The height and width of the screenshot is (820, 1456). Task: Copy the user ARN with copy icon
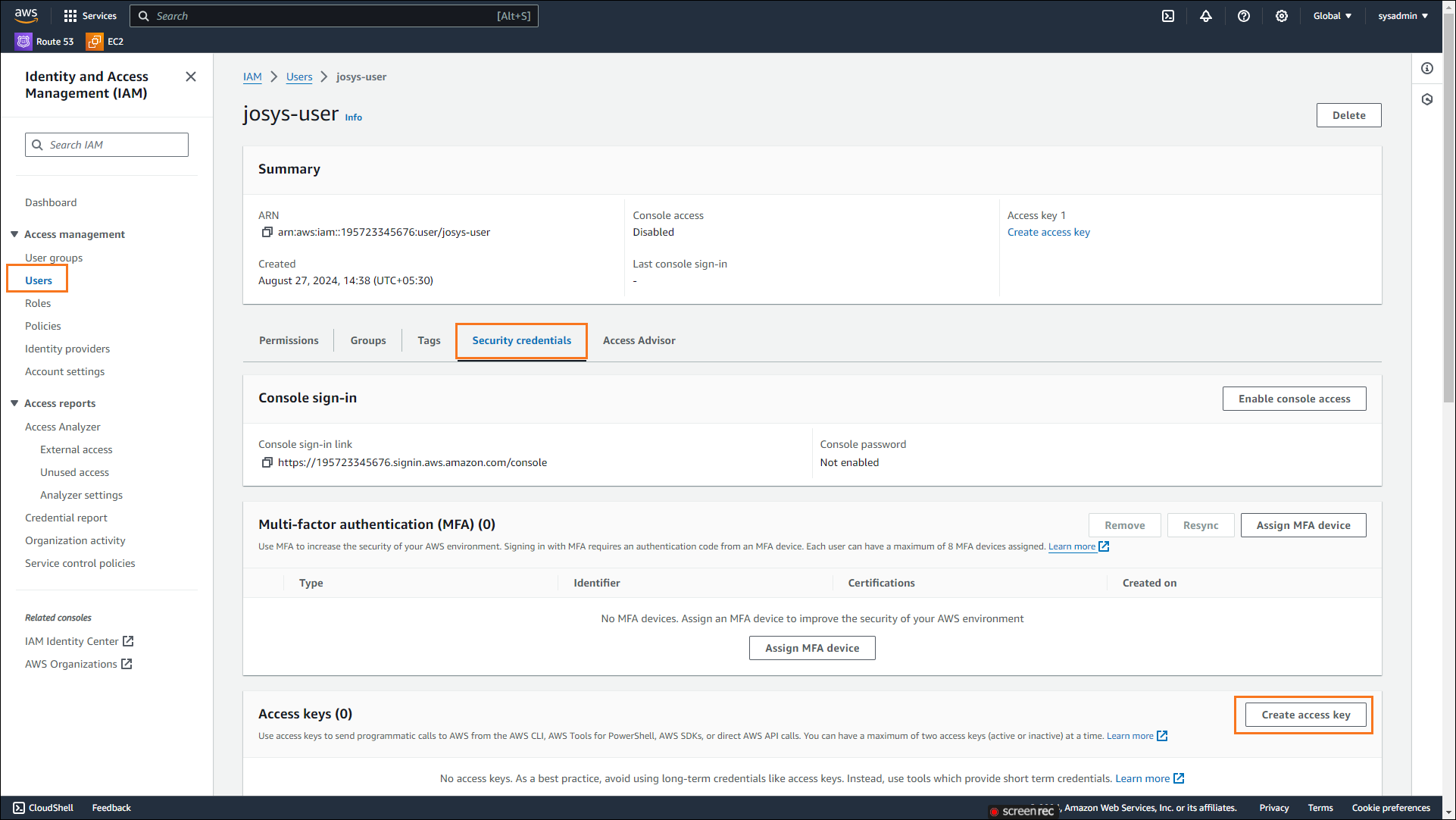[267, 233]
